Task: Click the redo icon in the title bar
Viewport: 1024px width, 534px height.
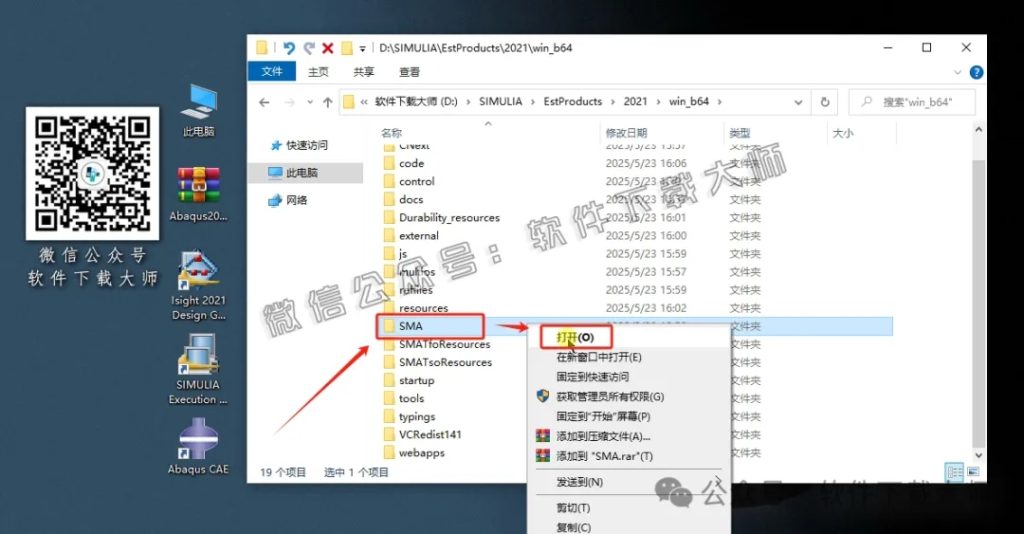Action: click(x=309, y=48)
